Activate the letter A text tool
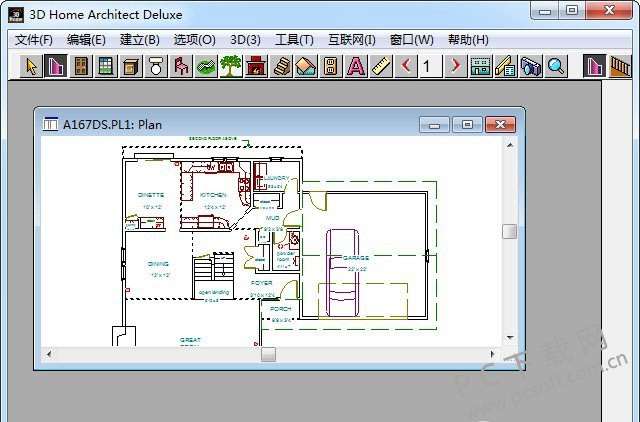Image resolution: width=640 pixels, height=422 pixels. [356, 66]
